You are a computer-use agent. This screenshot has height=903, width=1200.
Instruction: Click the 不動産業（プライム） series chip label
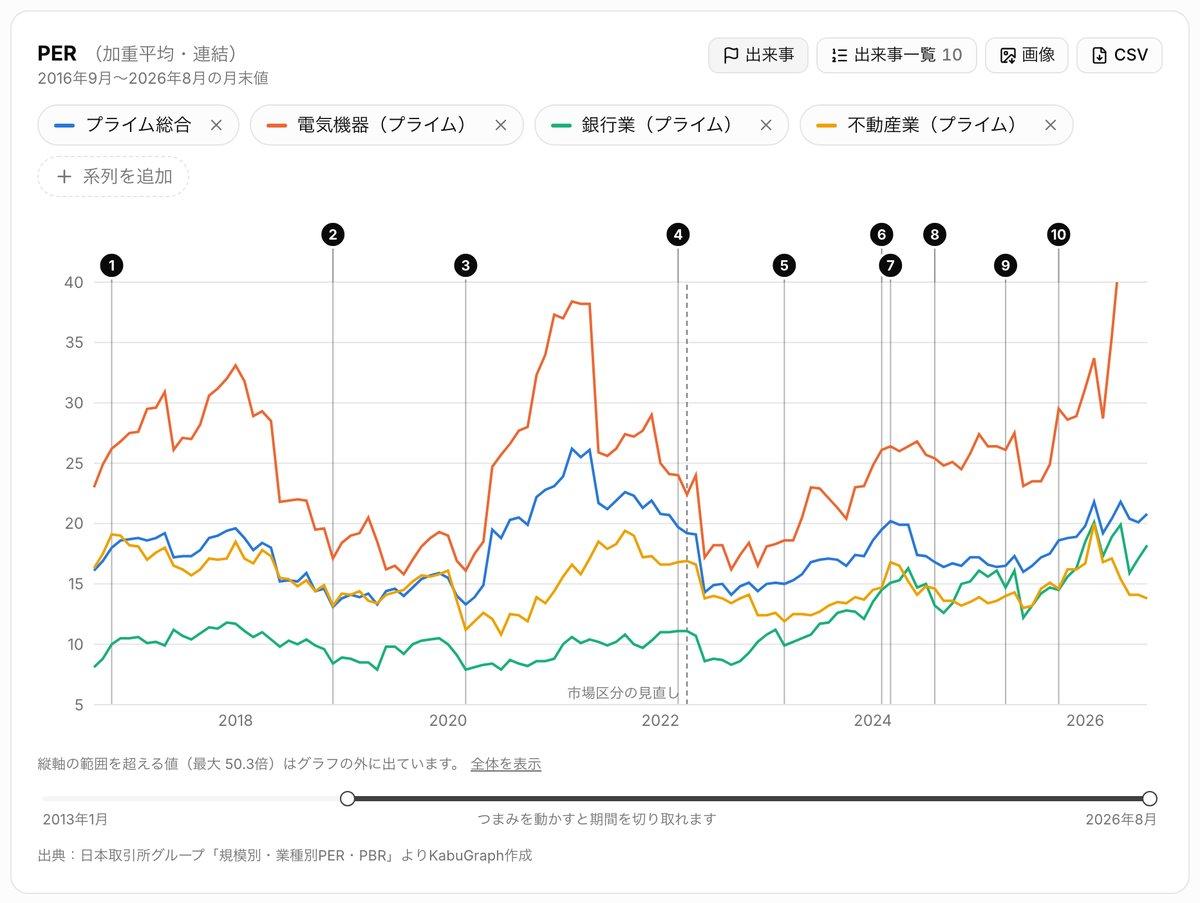click(932, 125)
